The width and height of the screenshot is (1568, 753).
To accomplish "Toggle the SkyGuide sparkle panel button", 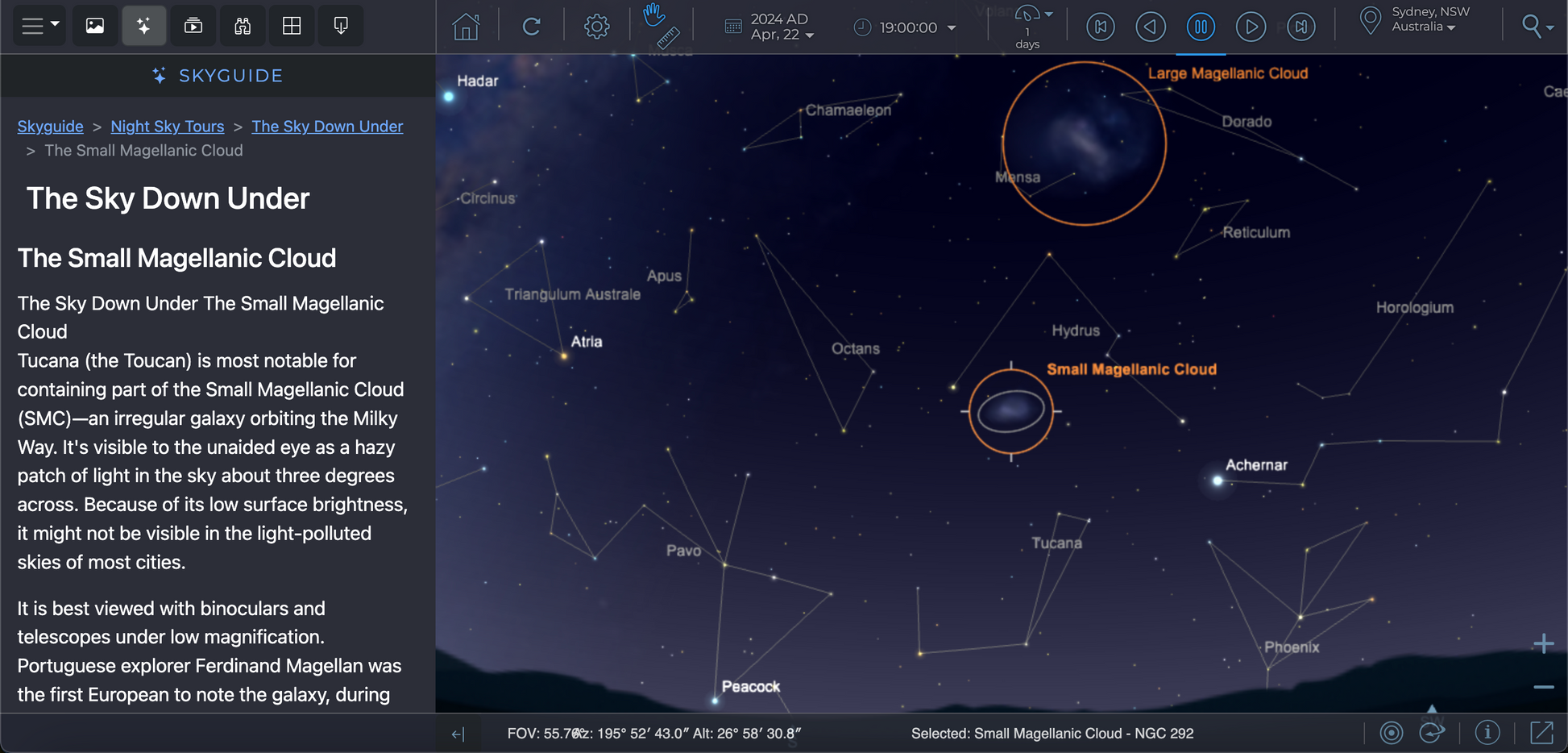I will point(143,26).
